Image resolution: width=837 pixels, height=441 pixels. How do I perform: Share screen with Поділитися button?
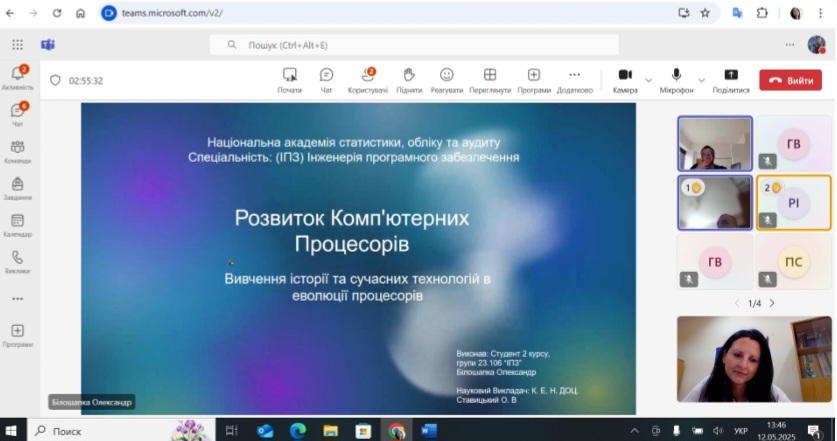coord(731,79)
